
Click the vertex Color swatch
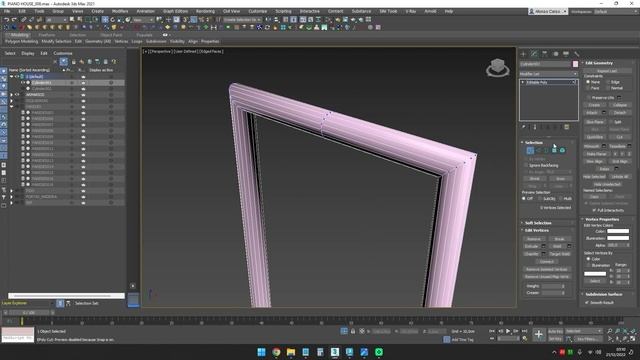coord(618,231)
